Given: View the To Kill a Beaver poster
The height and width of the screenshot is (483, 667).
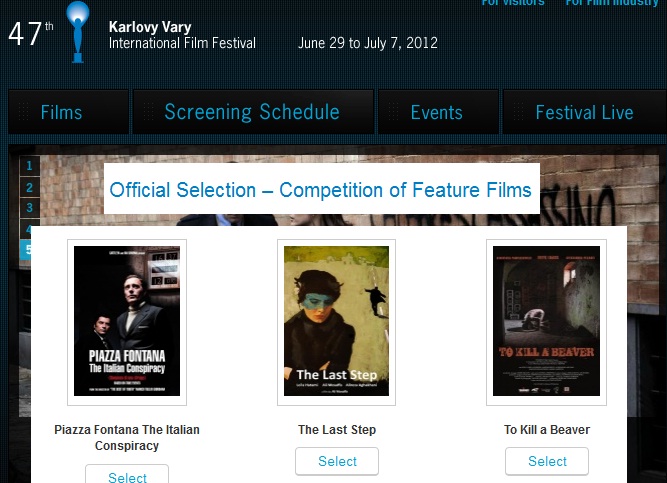Looking at the screenshot, I should (x=546, y=321).
